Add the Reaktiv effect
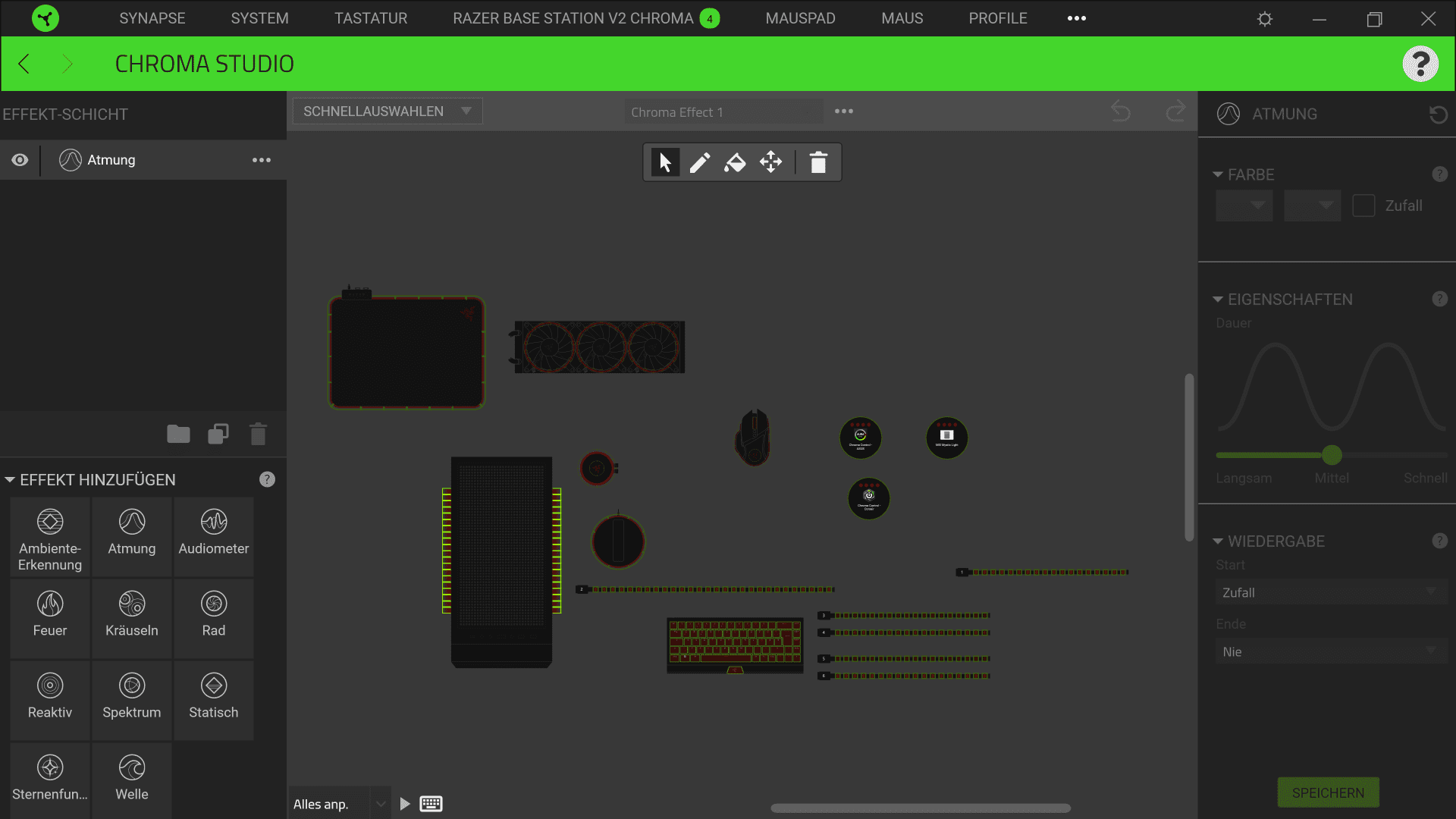Viewport: 1456px width, 819px height. [50, 701]
